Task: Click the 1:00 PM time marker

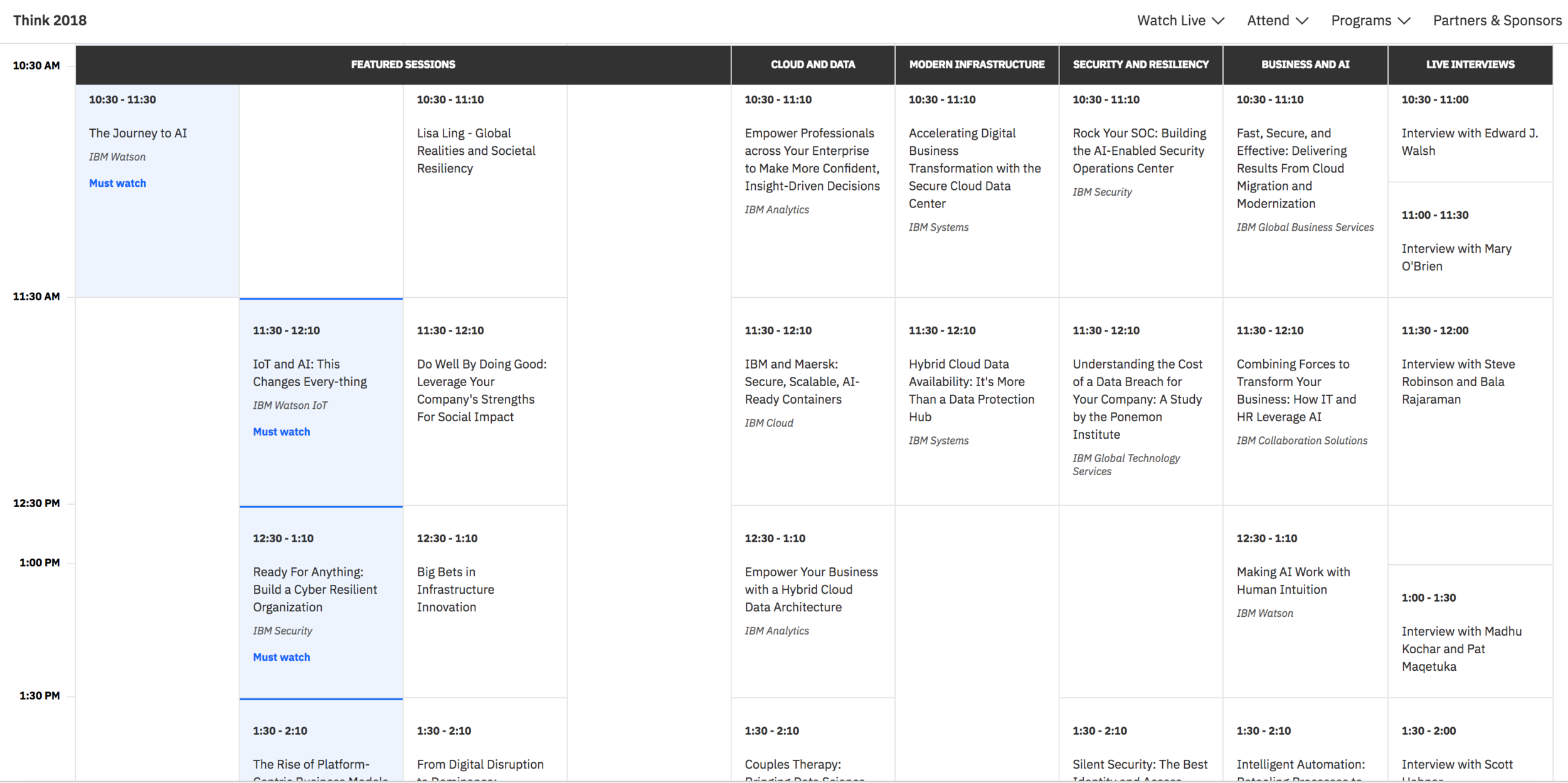Action: pos(40,562)
